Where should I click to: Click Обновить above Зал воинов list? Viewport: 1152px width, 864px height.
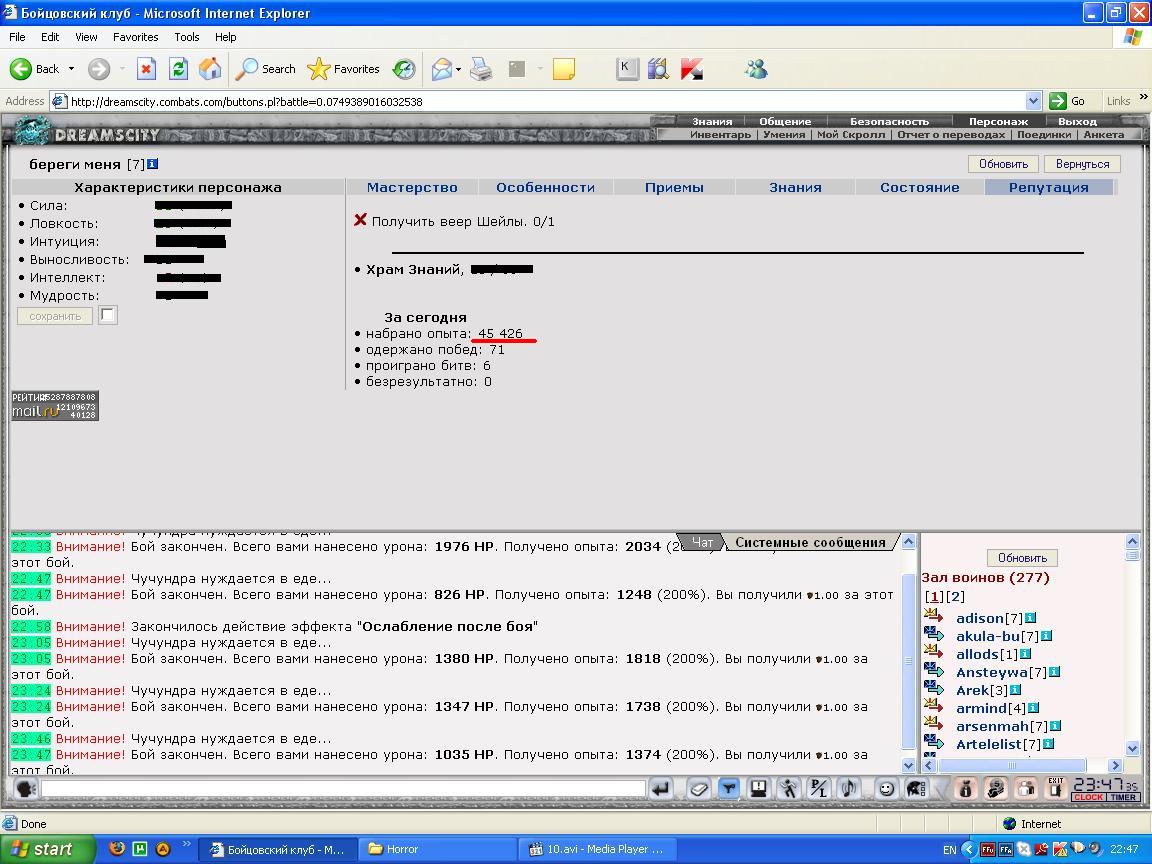[x=1022, y=558]
